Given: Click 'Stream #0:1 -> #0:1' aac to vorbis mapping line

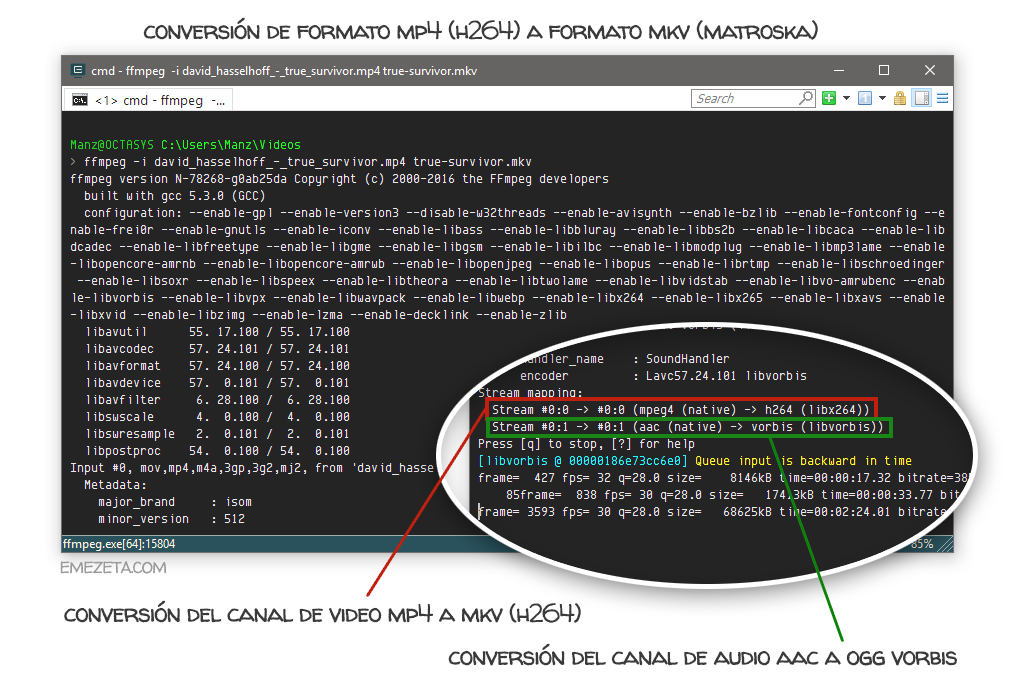Looking at the screenshot, I should [x=688, y=427].
